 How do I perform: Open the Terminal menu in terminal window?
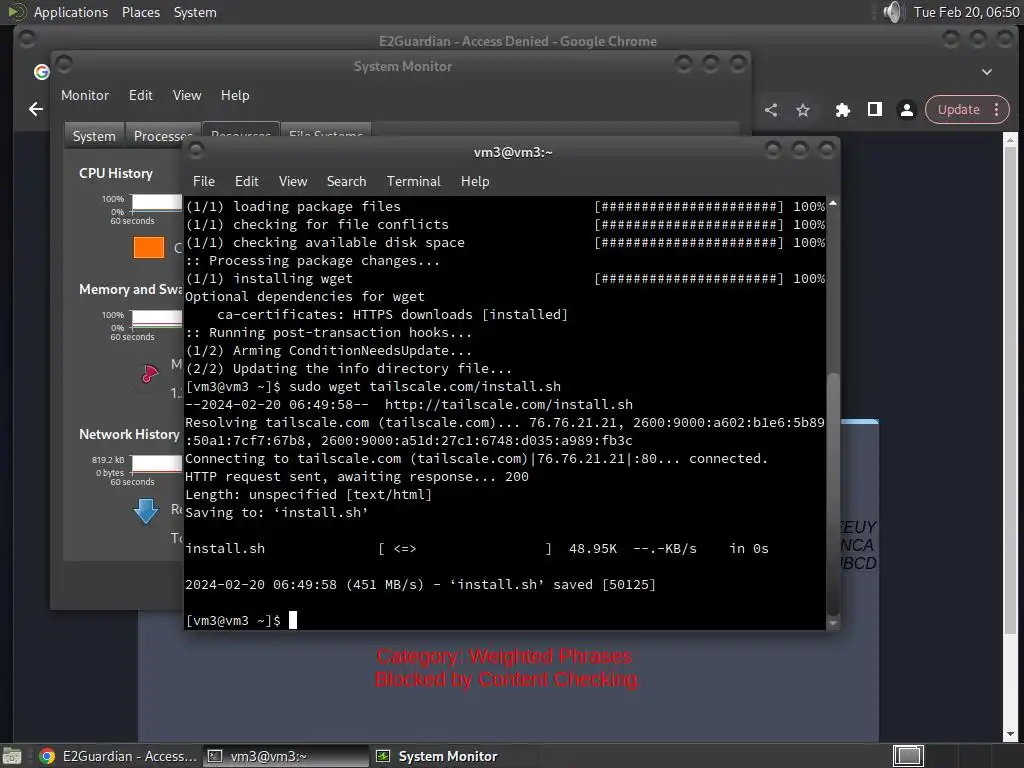click(x=413, y=182)
